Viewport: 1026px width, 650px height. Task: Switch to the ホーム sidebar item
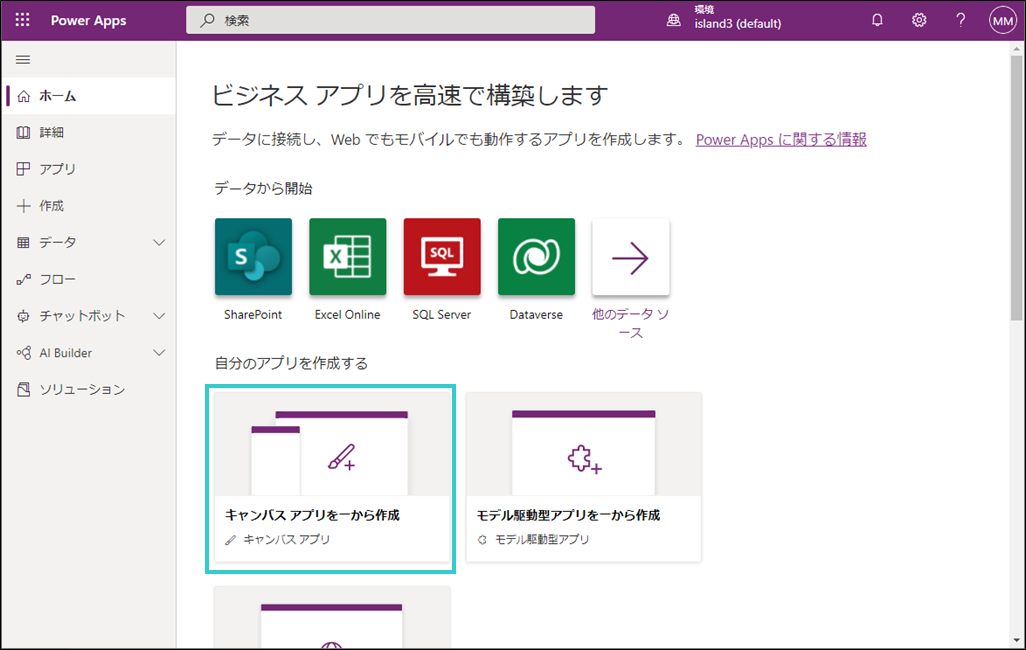(55, 95)
